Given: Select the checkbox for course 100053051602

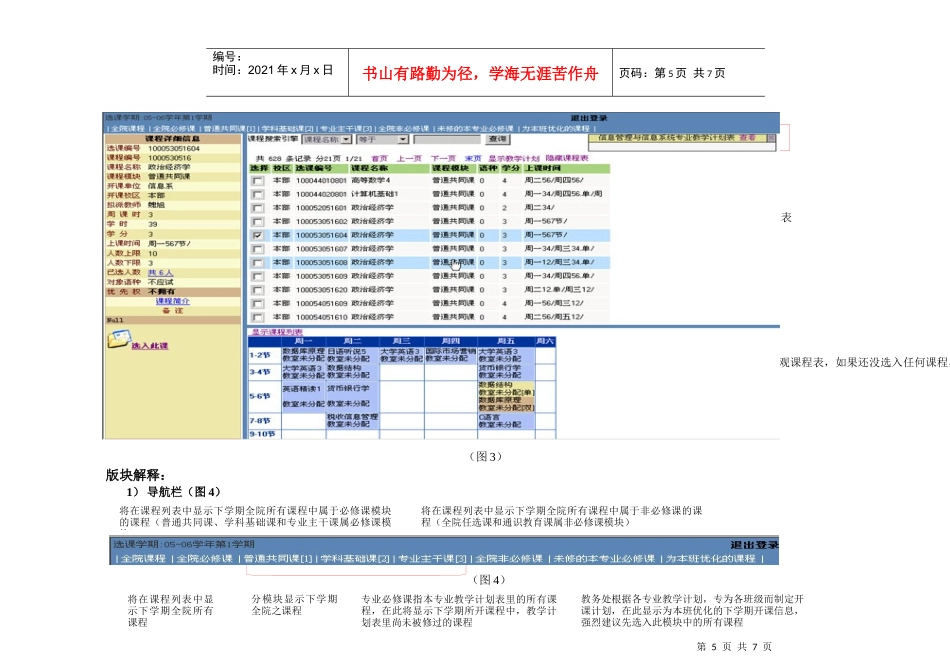Looking at the screenshot, I should click(x=257, y=222).
